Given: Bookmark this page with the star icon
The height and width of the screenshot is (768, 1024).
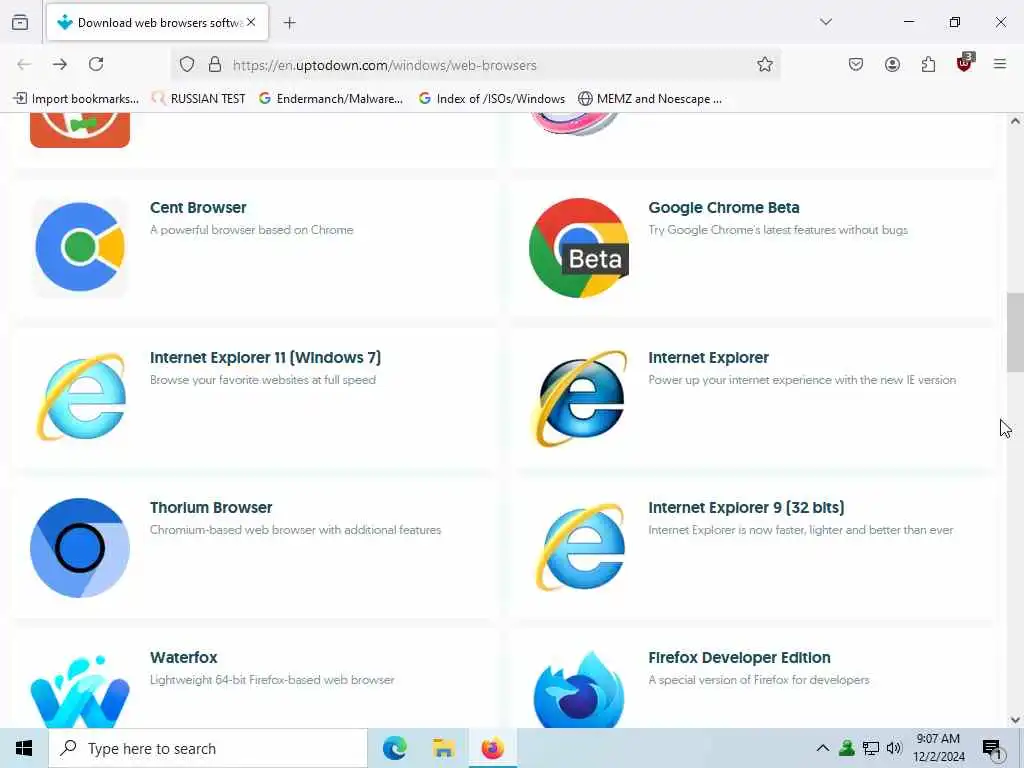Looking at the screenshot, I should [x=765, y=64].
